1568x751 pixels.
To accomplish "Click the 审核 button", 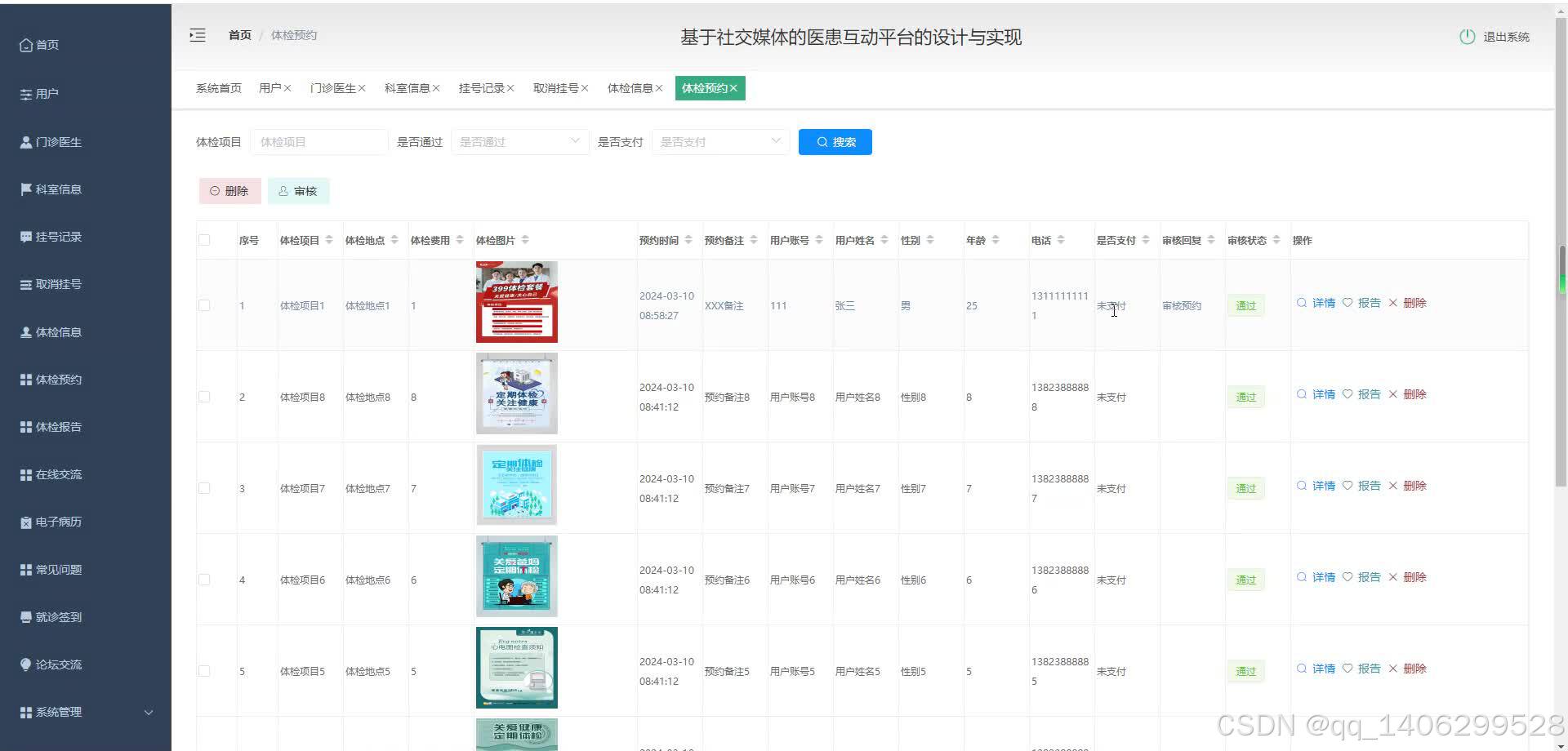I will pyautogui.click(x=298, y=191).
